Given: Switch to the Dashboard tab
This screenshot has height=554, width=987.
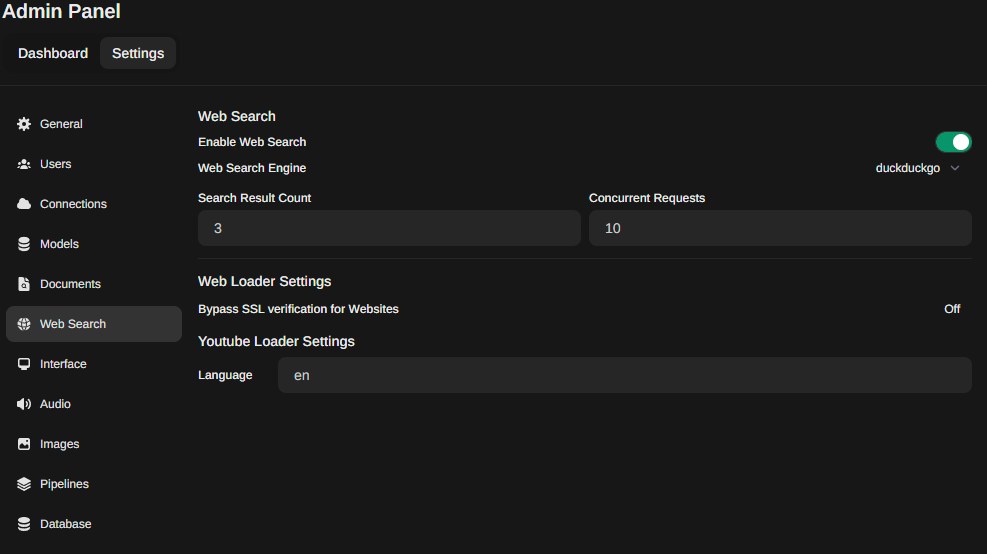Looking at the screenshot, I should [53, 54].
